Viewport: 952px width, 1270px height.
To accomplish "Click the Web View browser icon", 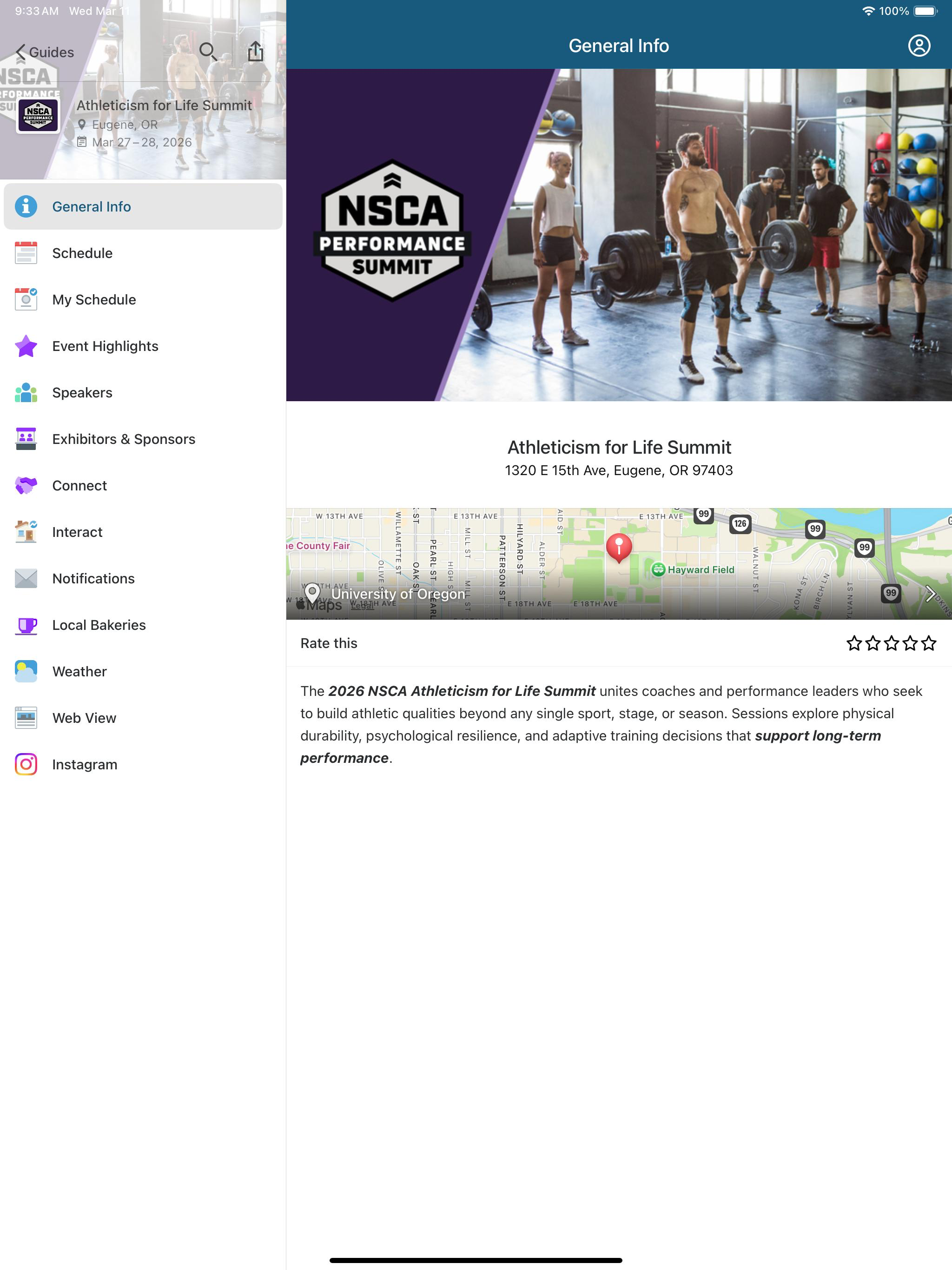I will point(26,718).
